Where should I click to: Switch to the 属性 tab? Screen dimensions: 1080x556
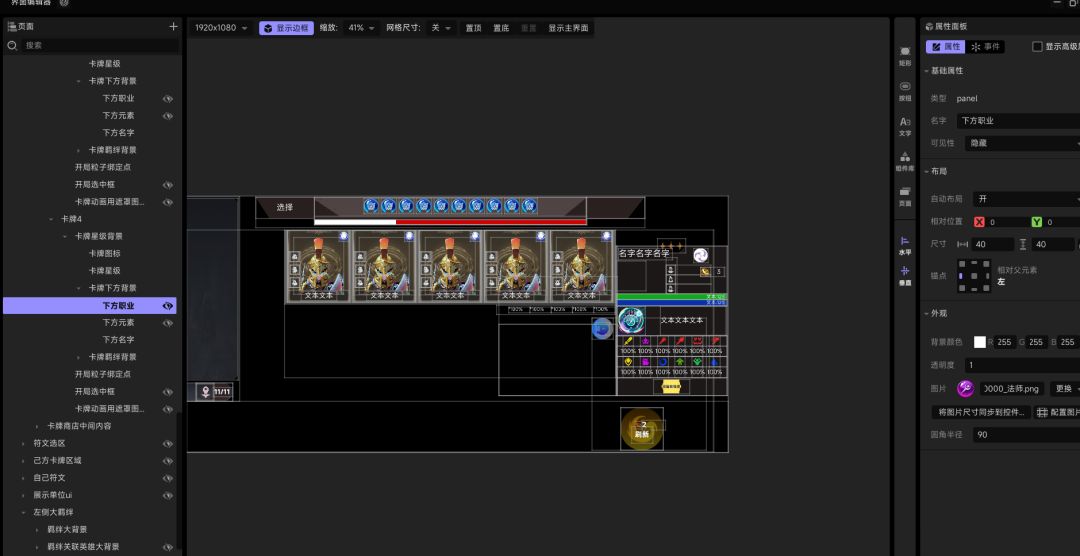(945, 47)
